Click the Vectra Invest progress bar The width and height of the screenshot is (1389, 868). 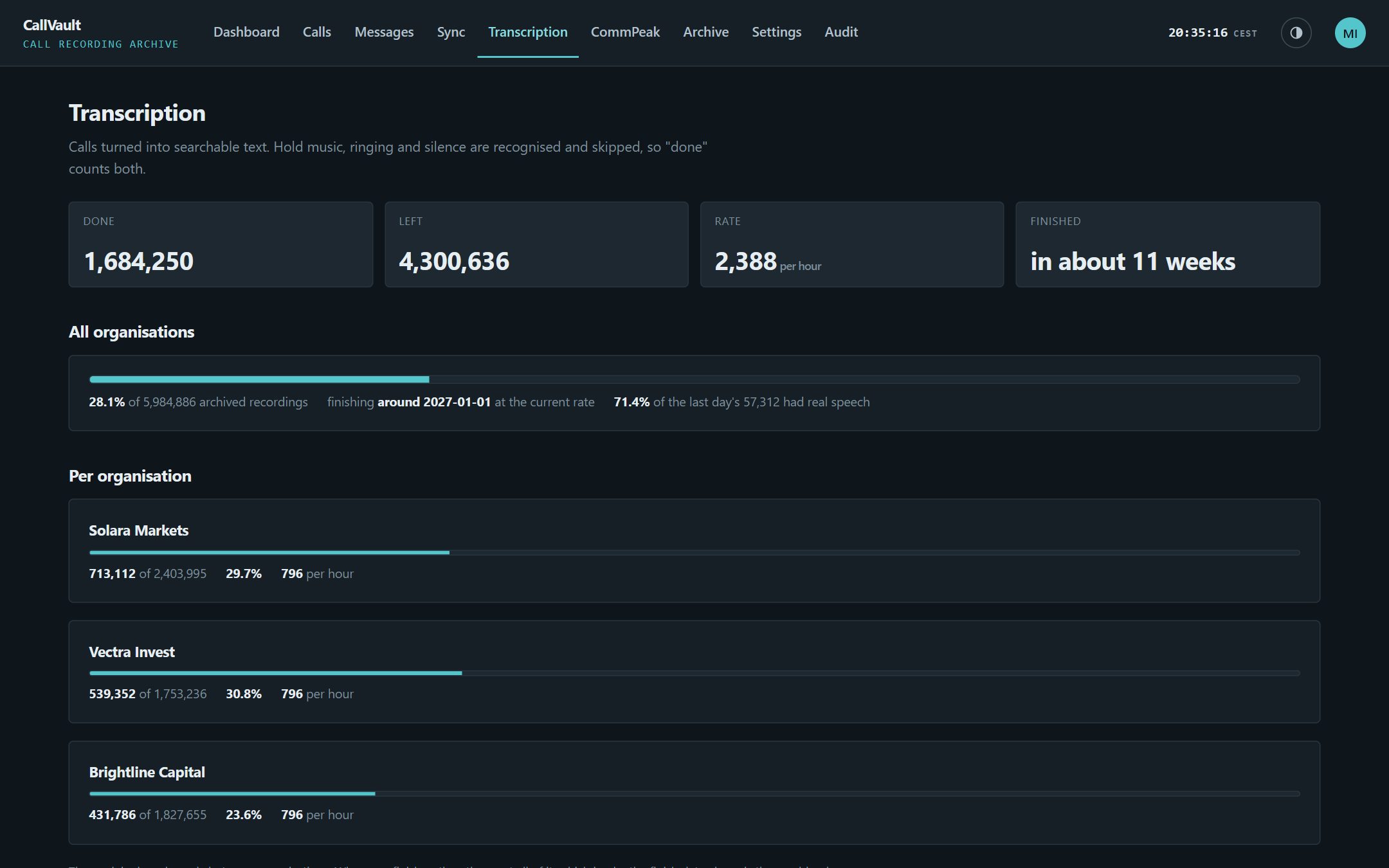click(x=694, y=673)
